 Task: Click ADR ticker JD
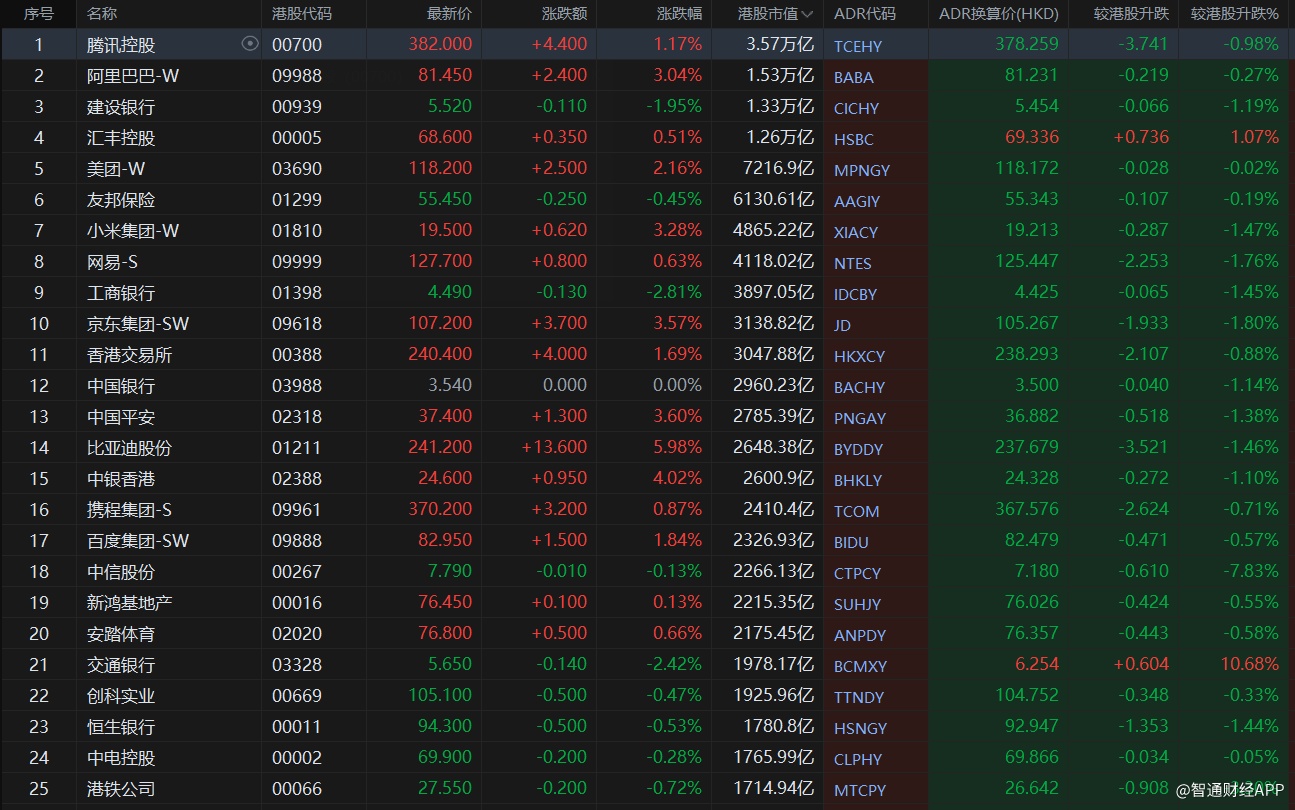844,325
